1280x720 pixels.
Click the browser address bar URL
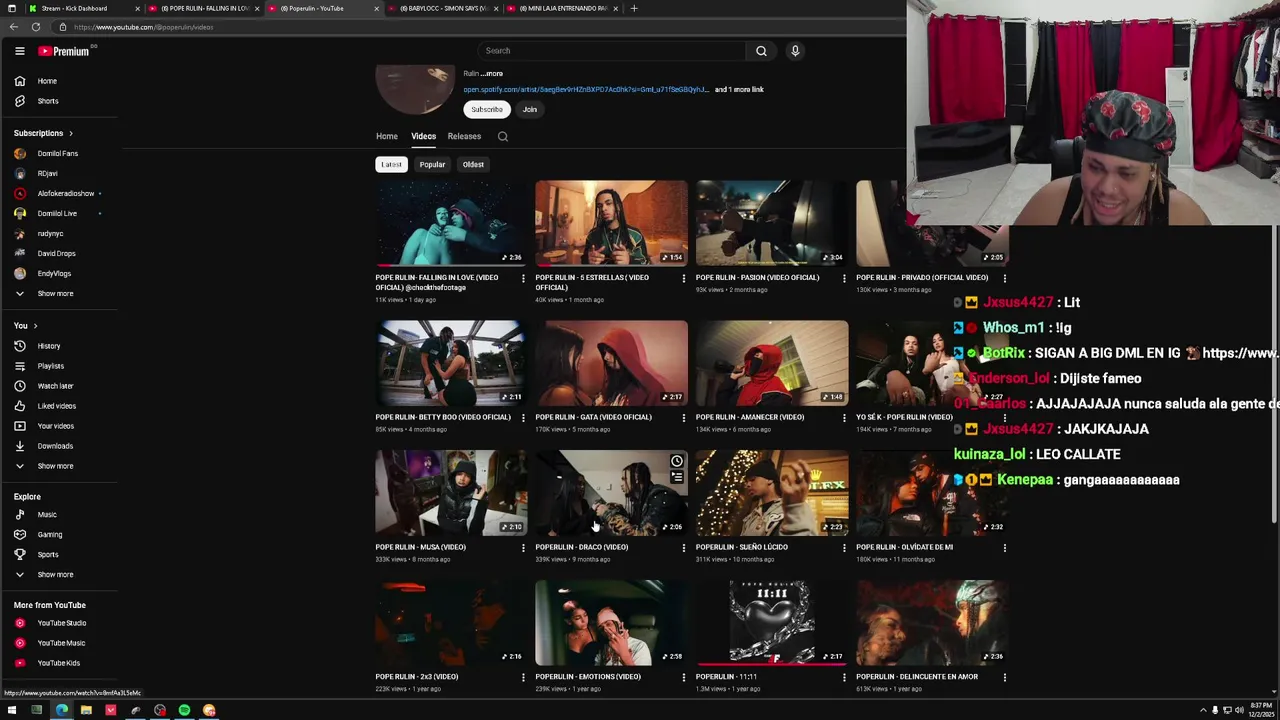click(x=143, y=27)
